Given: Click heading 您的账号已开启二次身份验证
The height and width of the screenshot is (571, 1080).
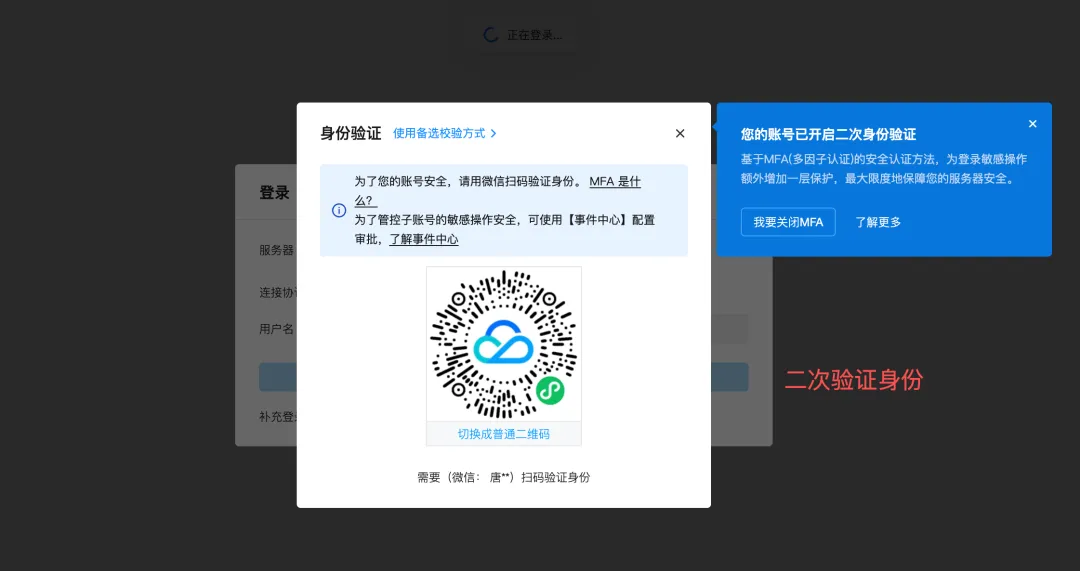Looking at the screenshot, I should 829,134.
